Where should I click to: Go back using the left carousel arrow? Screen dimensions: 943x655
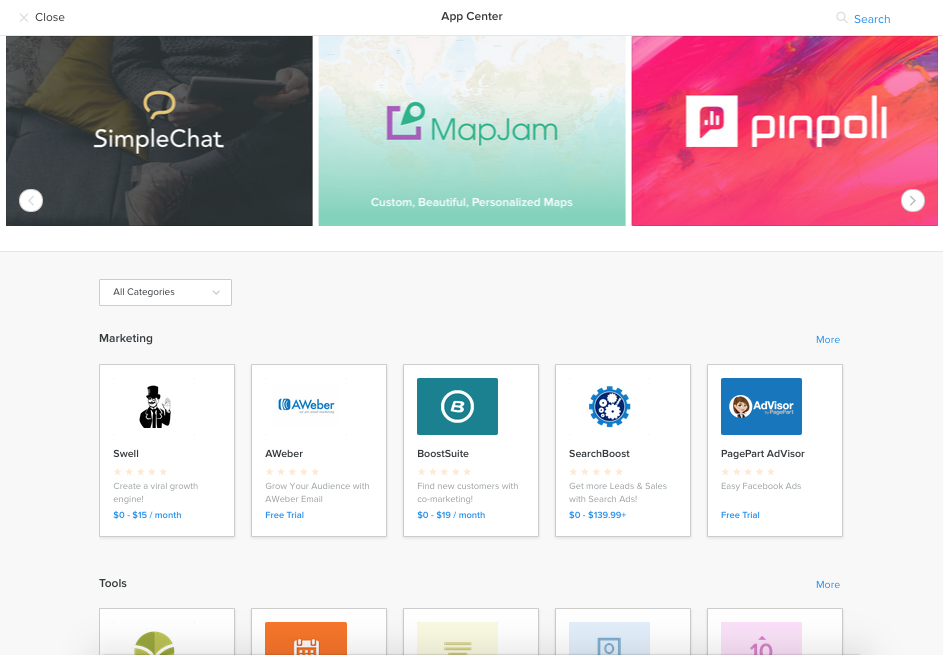31,200
